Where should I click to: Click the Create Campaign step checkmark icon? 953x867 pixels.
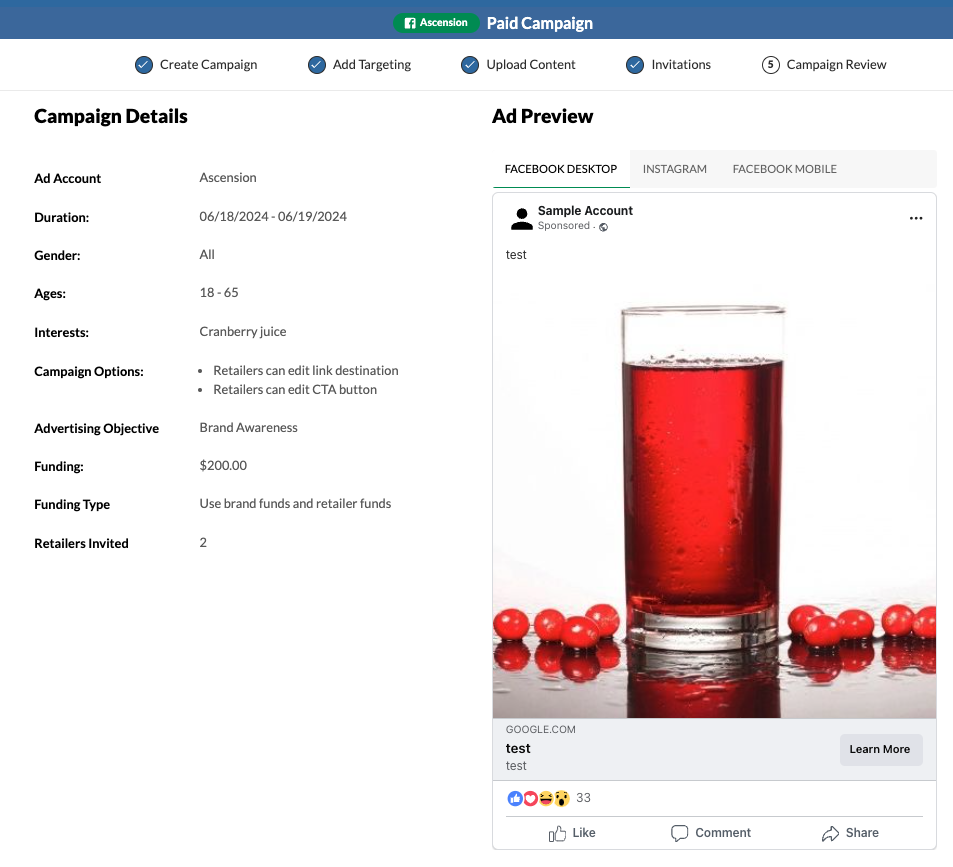click(144, 64)
